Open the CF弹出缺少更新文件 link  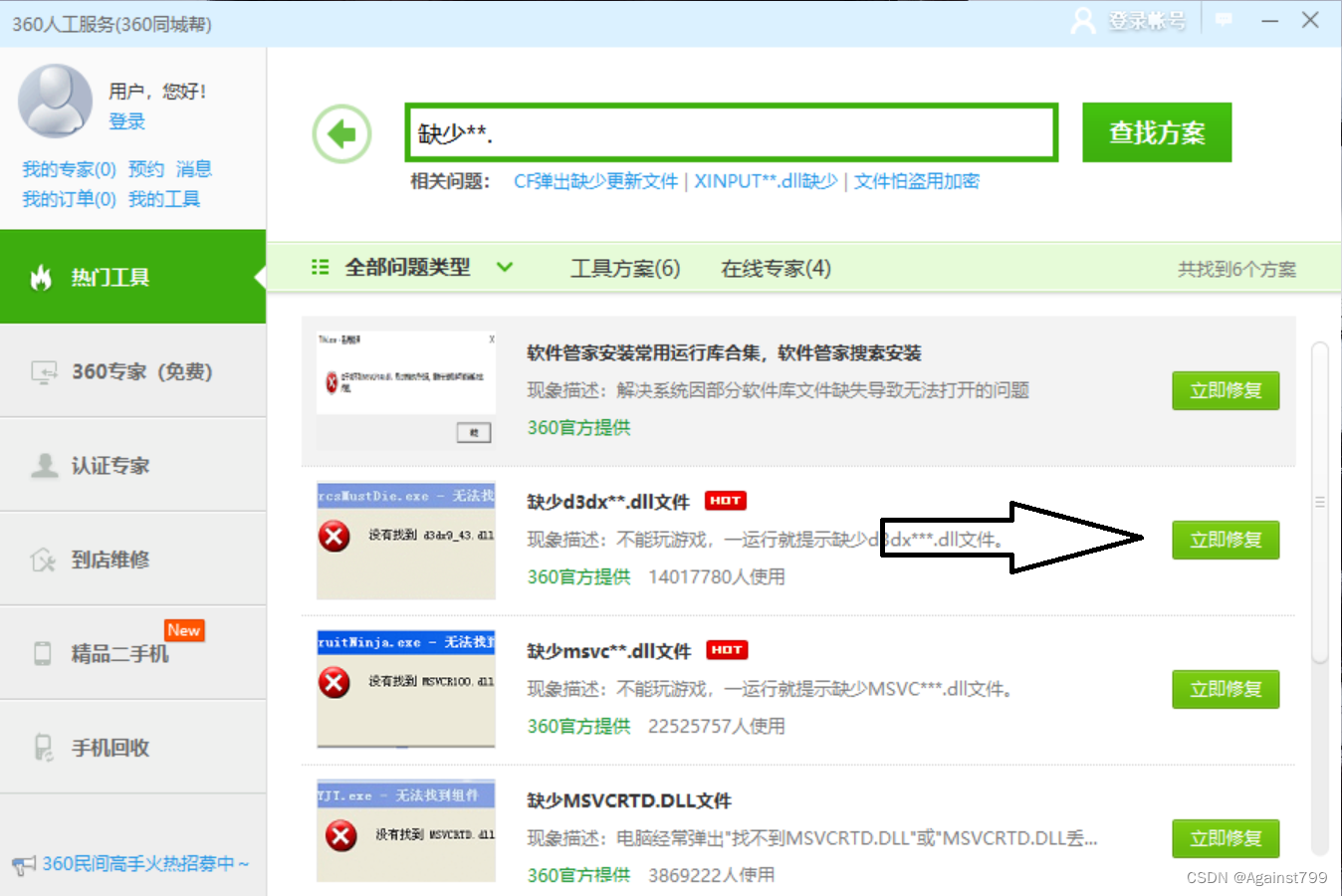click(x=593, y=181)
